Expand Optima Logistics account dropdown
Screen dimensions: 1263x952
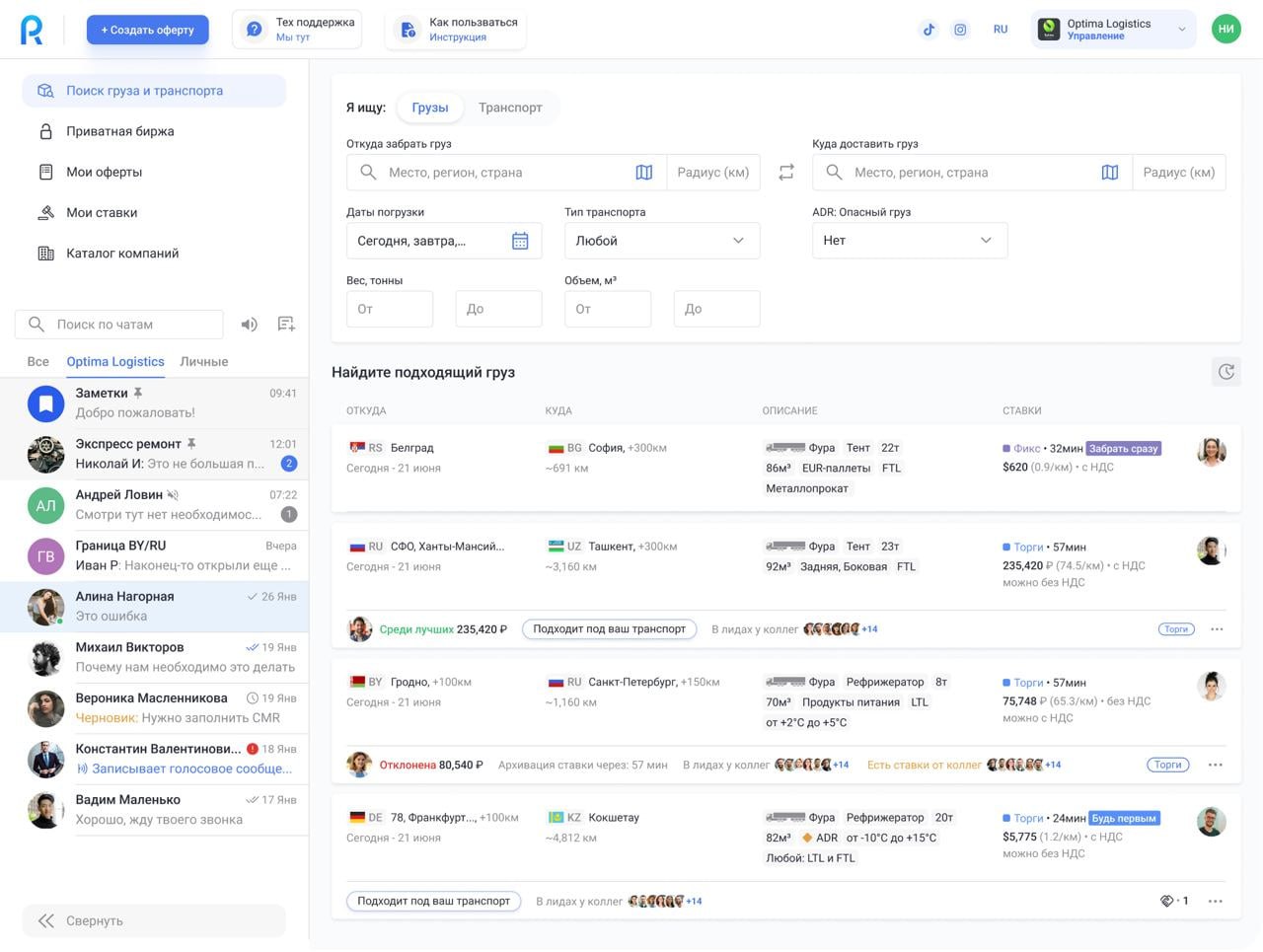pyautogui.click(x=1181, y=30)
